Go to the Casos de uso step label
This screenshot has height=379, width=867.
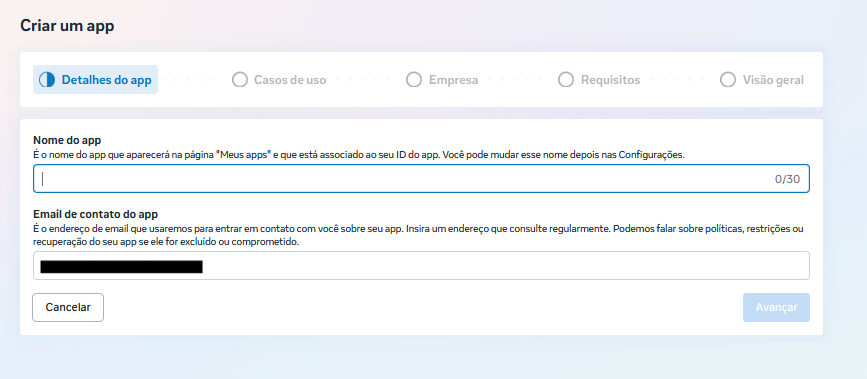click(x=290, y=80)
